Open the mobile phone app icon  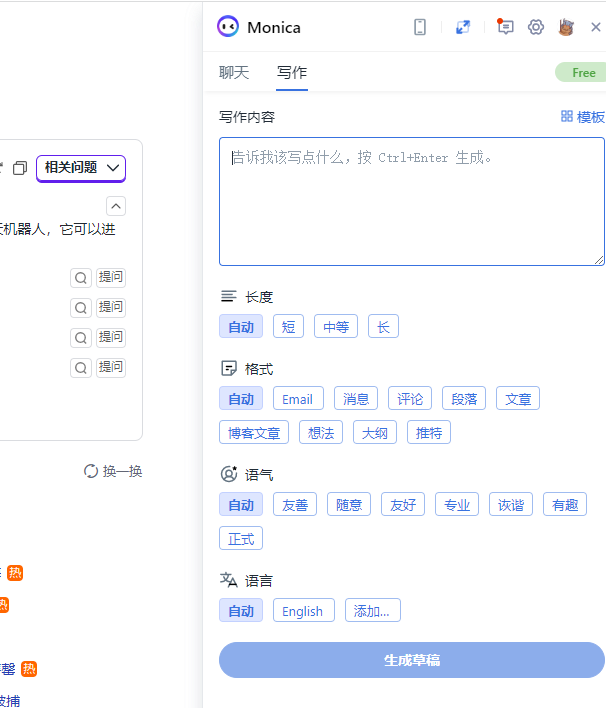[420, 27]
